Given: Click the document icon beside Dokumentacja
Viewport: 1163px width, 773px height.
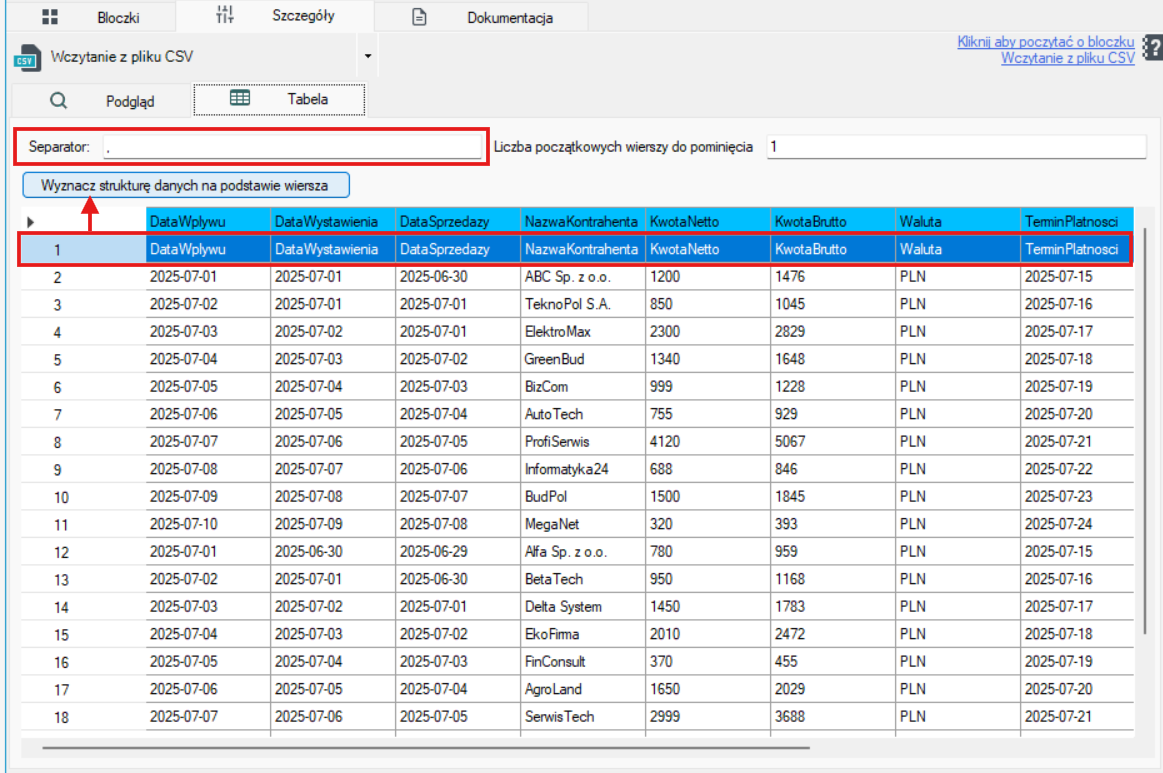Looking at the screenshot, I should 419,17.
